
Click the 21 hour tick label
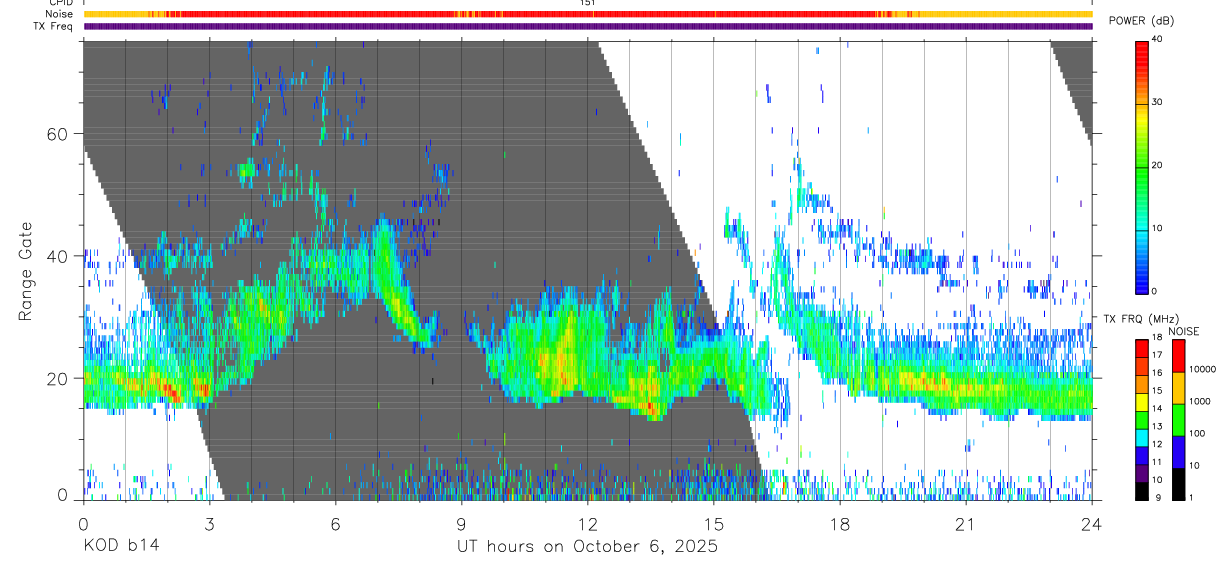pyautogui.click(x=966, y=524)
